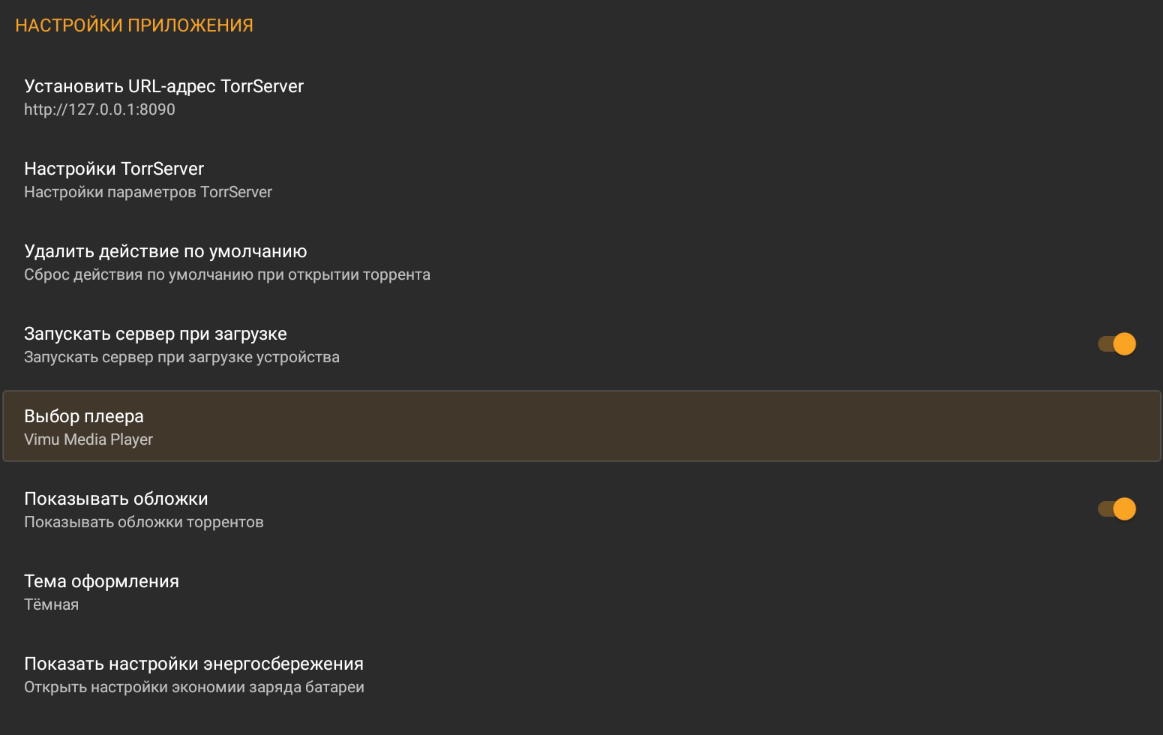Click the 'НАСТРОЙКИ ПРИЛОЖЕНИЯ' section header
The height and width of the screenshot is (735, 1163).
click(134, 25)
